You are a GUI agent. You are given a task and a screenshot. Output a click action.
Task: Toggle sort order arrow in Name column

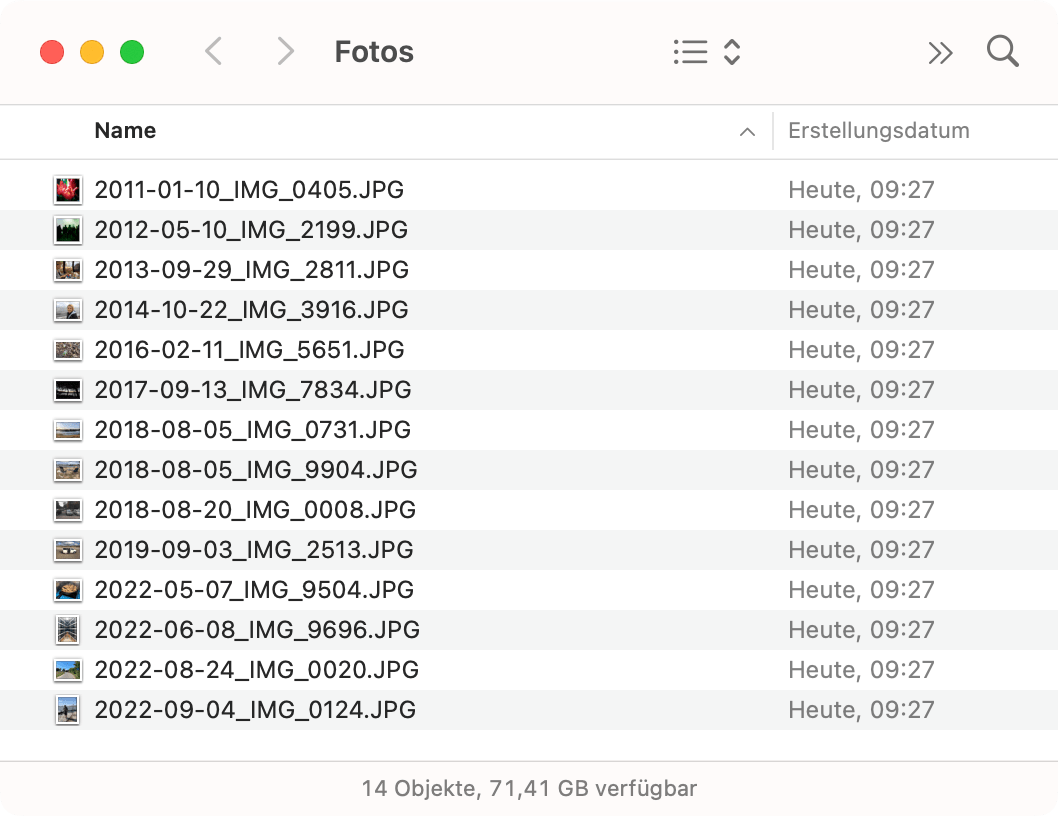(x=746, y=132)
